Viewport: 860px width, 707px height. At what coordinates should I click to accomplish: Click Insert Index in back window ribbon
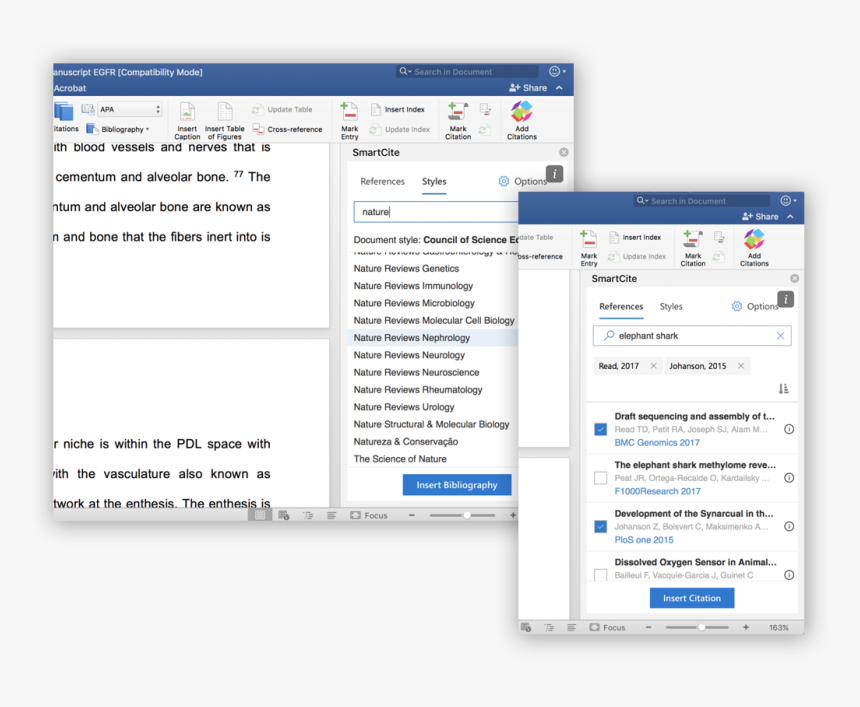click(398, 110)
